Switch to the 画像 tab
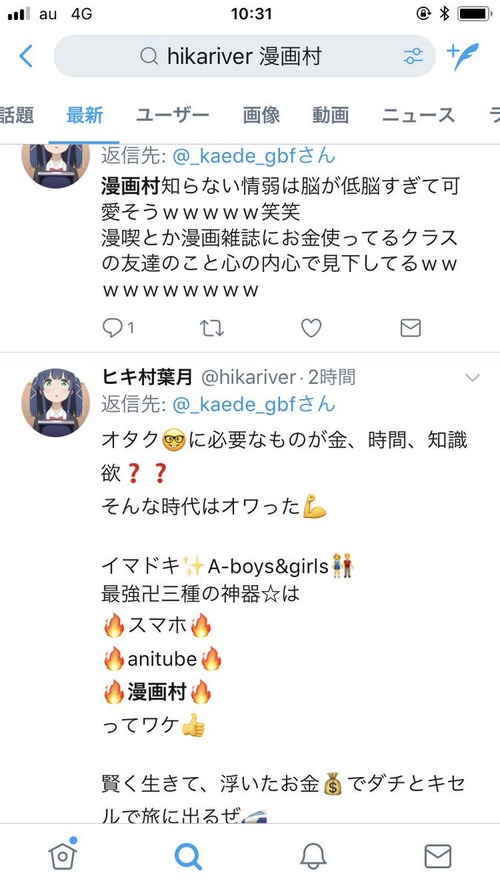The width and height of the screenshot is (500, 889). click(261, 115)
